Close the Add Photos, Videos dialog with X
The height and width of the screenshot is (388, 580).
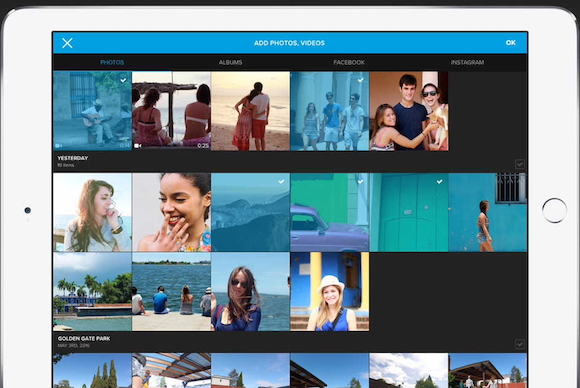point(67,43)
